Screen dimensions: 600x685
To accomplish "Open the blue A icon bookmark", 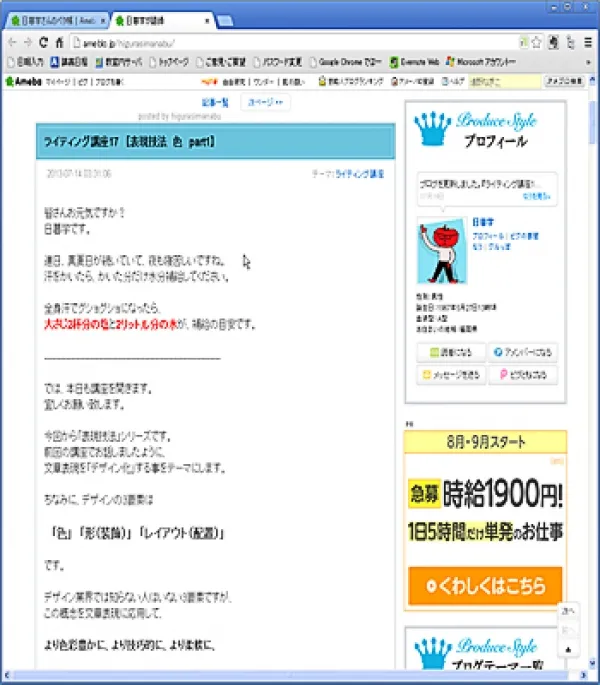I will coord(69,62).
